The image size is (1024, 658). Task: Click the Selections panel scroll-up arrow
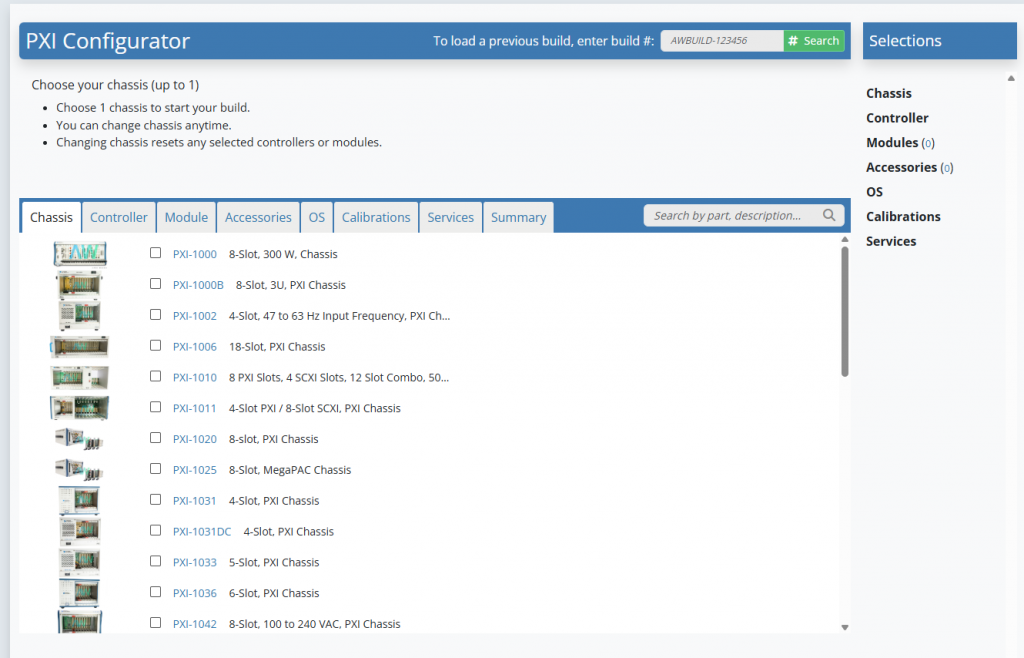(x=1011, y=78)
